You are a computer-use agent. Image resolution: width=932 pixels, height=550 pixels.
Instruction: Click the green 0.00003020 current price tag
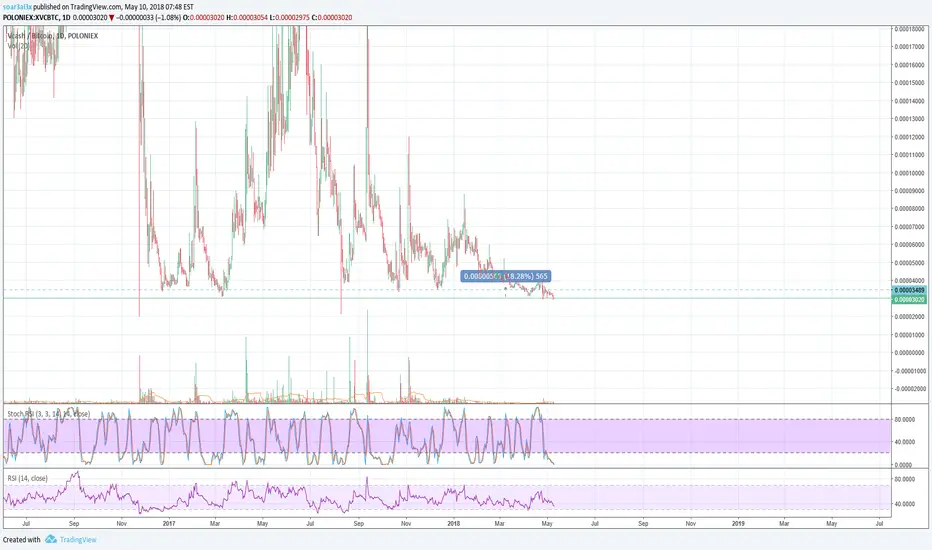[x=910, y=300]
